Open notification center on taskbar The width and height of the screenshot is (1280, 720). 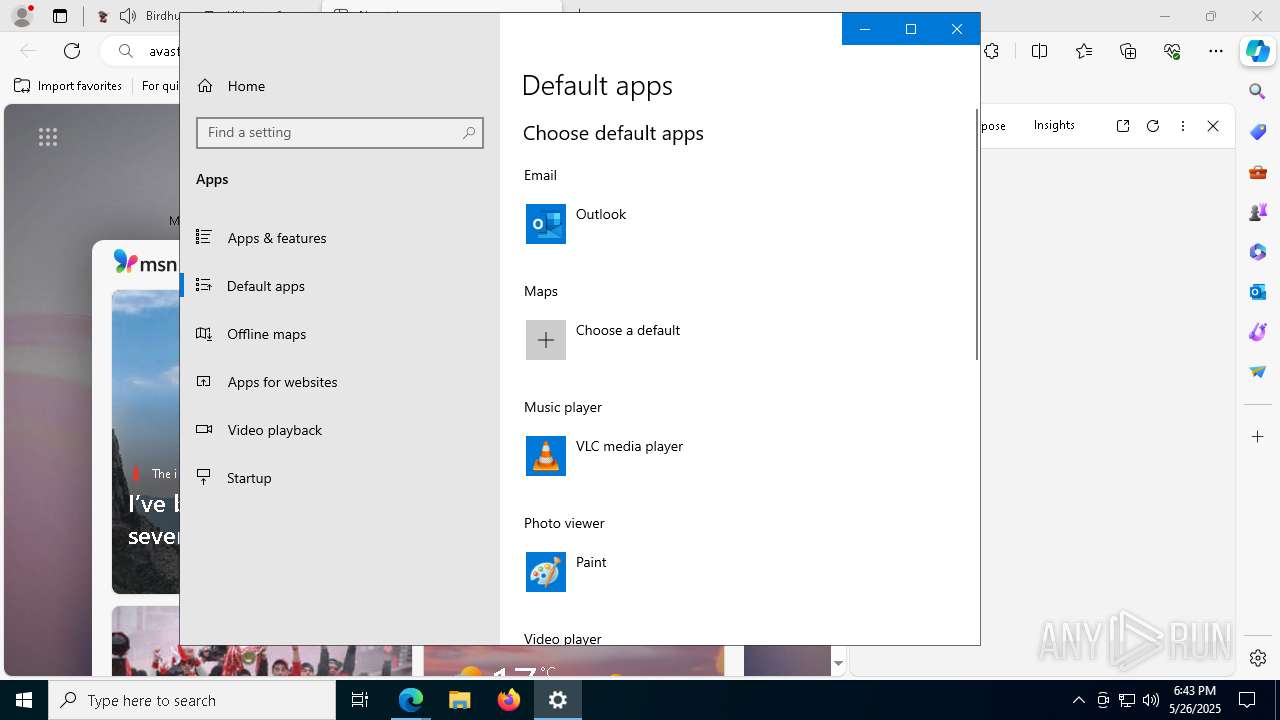click(1247, 700)
